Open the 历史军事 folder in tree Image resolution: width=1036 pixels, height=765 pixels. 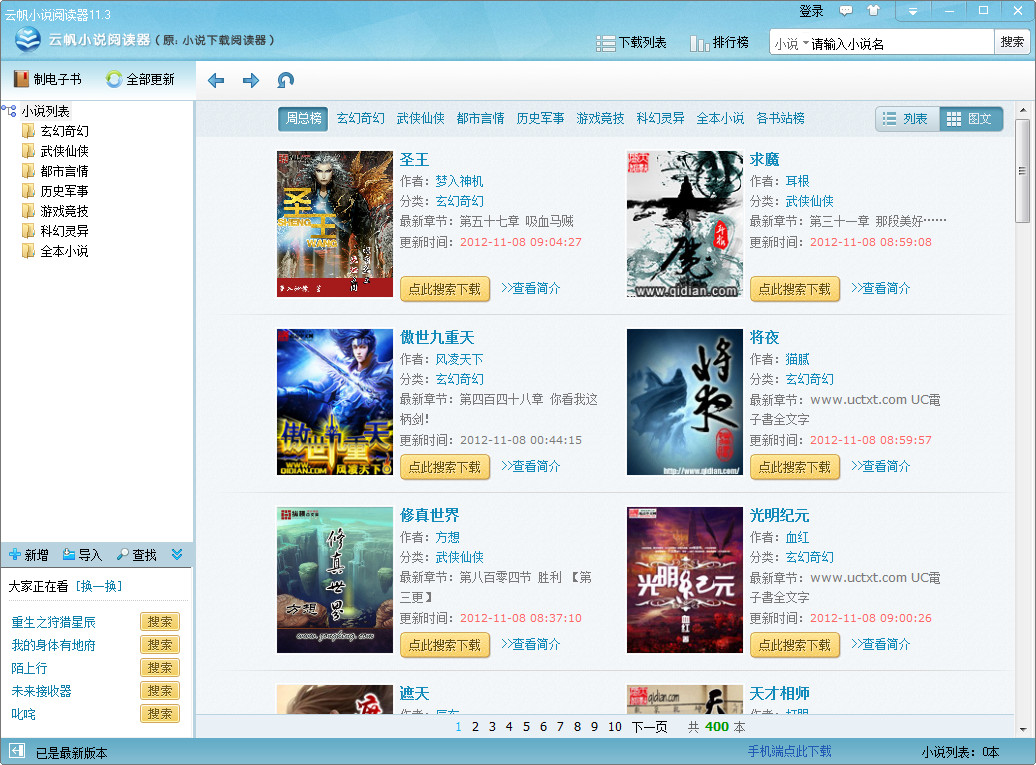click(x=64, y=191)
